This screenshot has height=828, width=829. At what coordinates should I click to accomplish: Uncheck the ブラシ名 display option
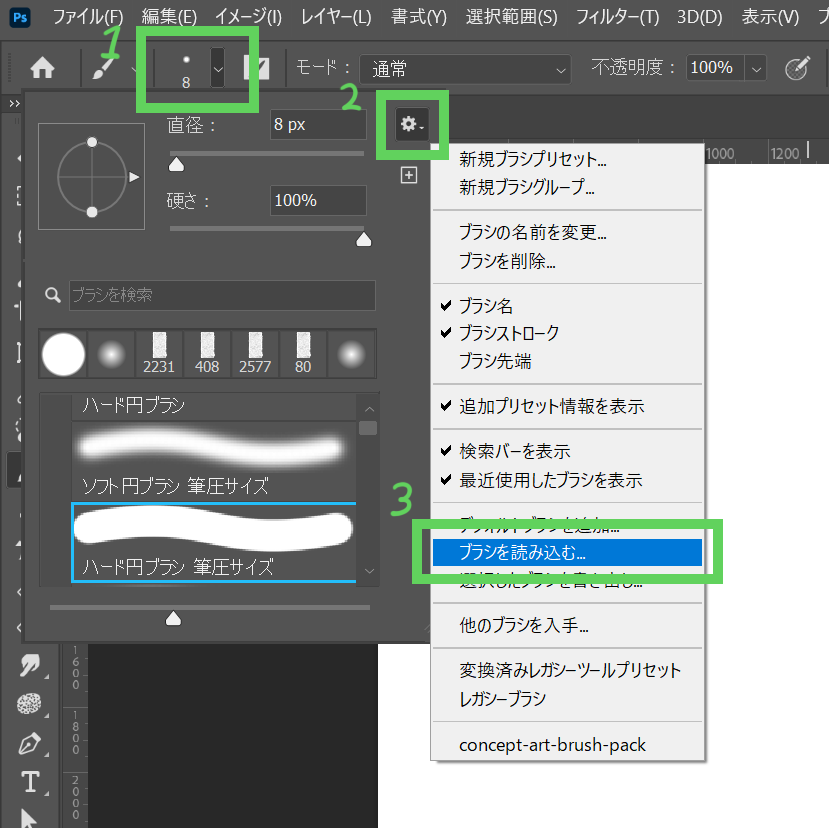pos(485,306)
